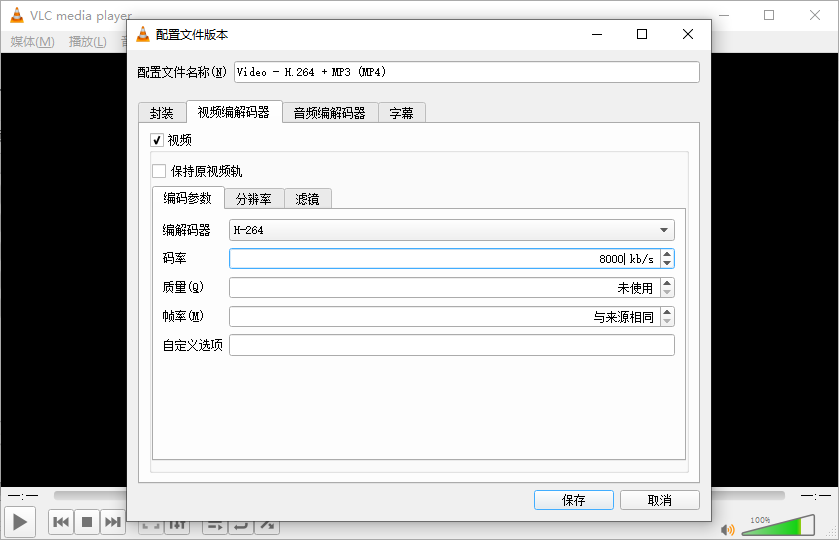Click VLC cone icon in dialog title
Screen dimensions: 839x540
pyautogui.click(x=143, y=34)
